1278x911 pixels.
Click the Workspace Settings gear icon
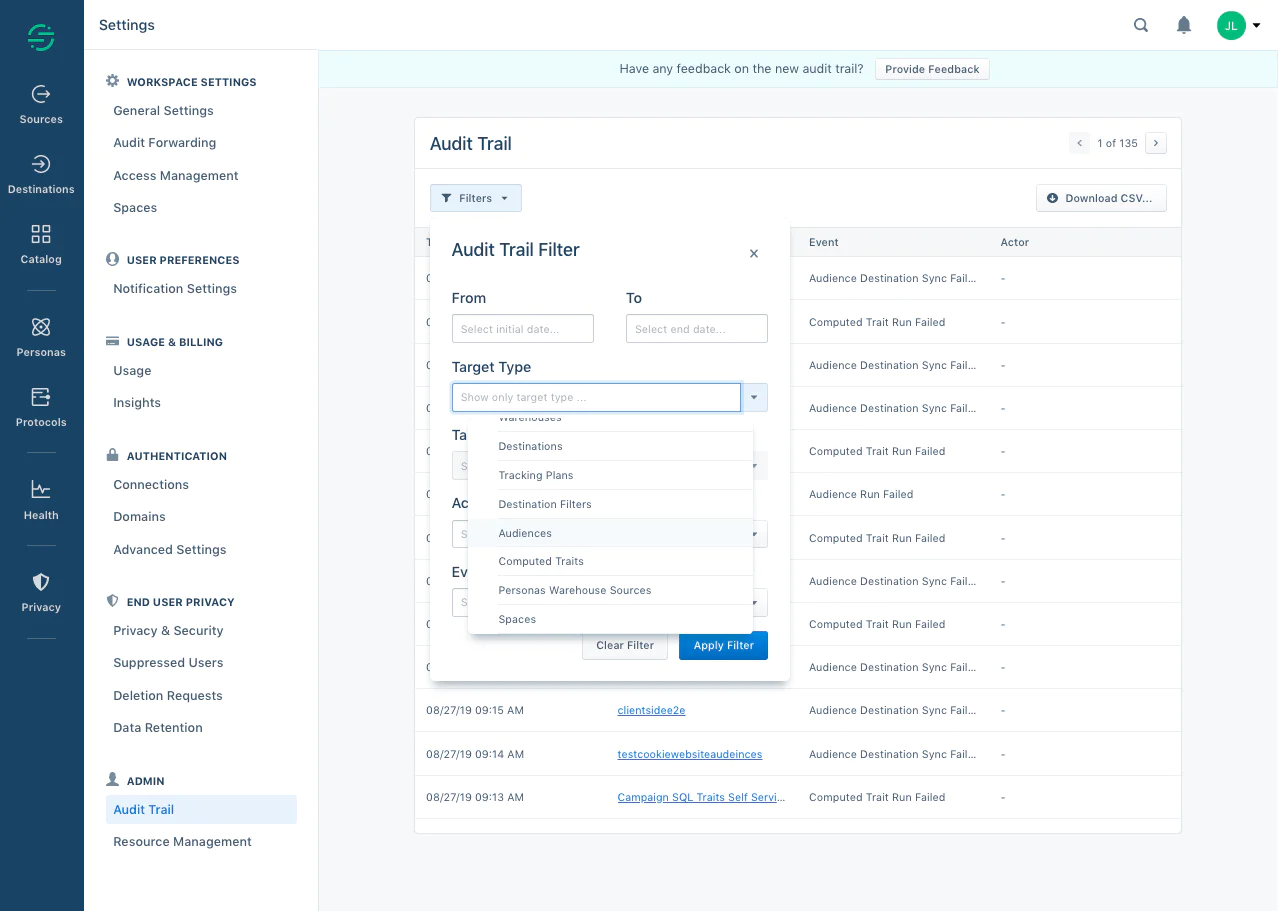(x=112, y=80)
